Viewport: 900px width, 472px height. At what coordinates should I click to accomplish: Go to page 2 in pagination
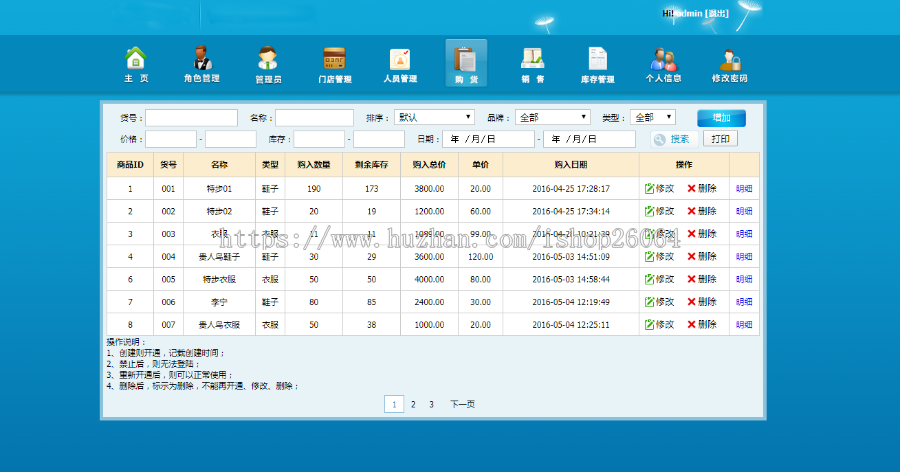pyautogui.click(x=413, y=404)
